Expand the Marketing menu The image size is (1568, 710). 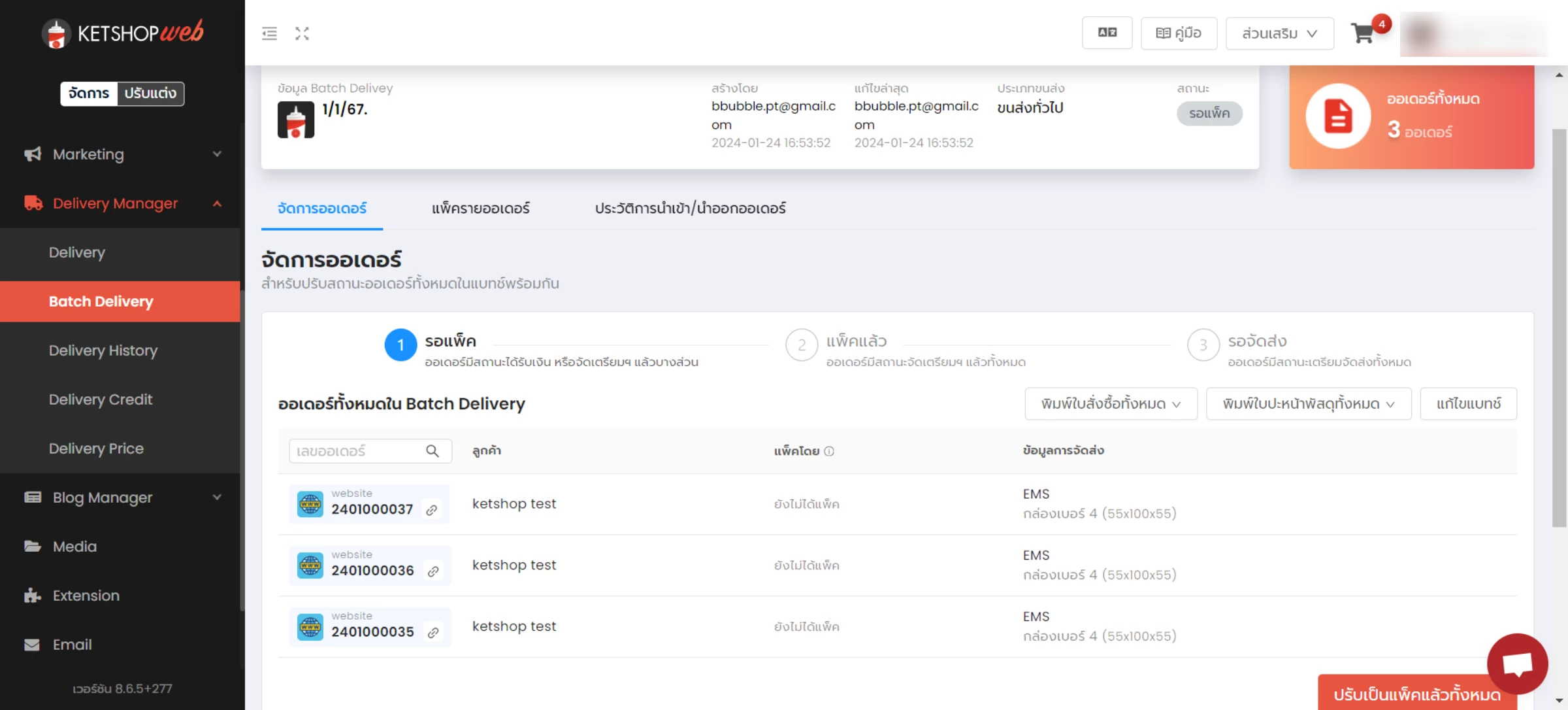click(122, 154)
